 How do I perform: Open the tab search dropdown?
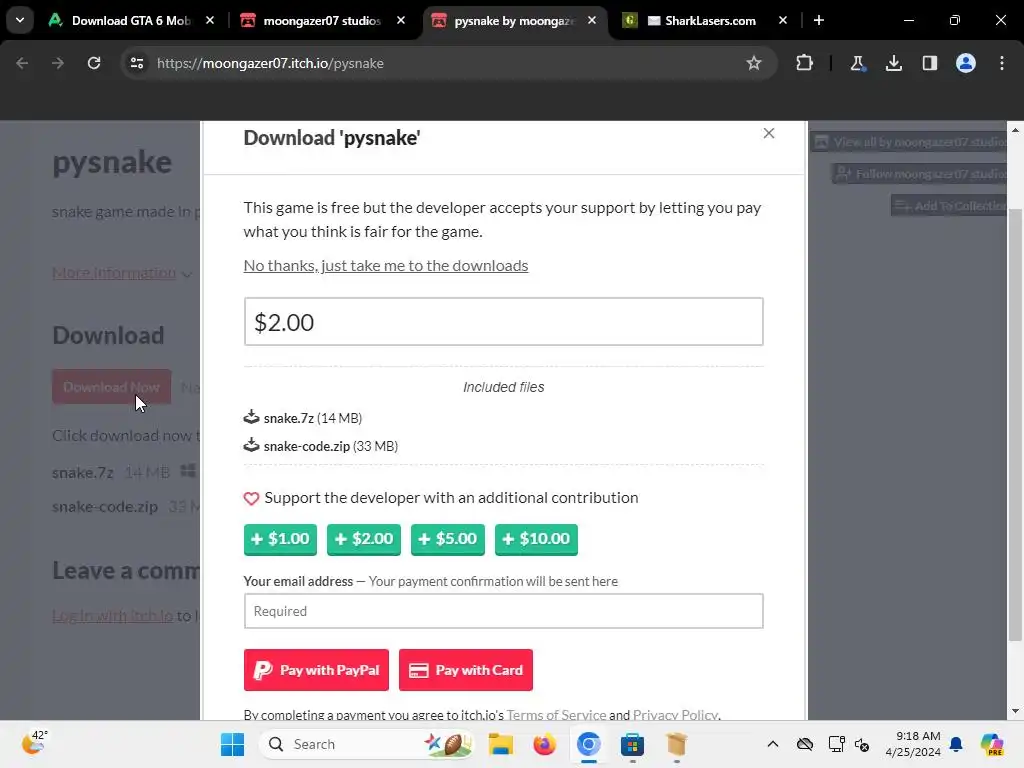[20, 21]
